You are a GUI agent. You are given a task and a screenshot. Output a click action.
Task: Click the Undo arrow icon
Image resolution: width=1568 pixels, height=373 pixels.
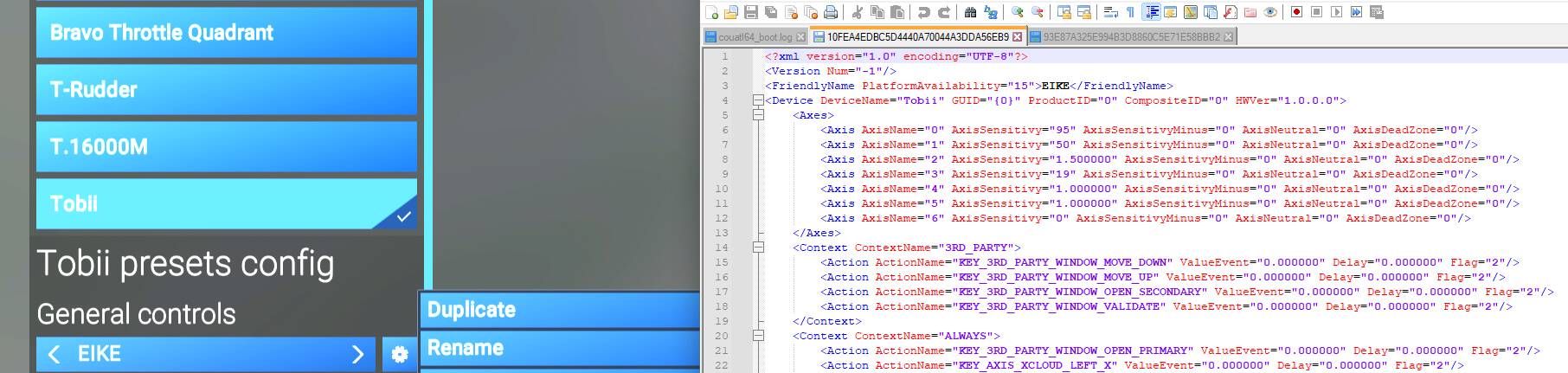(x=924, y=12)
